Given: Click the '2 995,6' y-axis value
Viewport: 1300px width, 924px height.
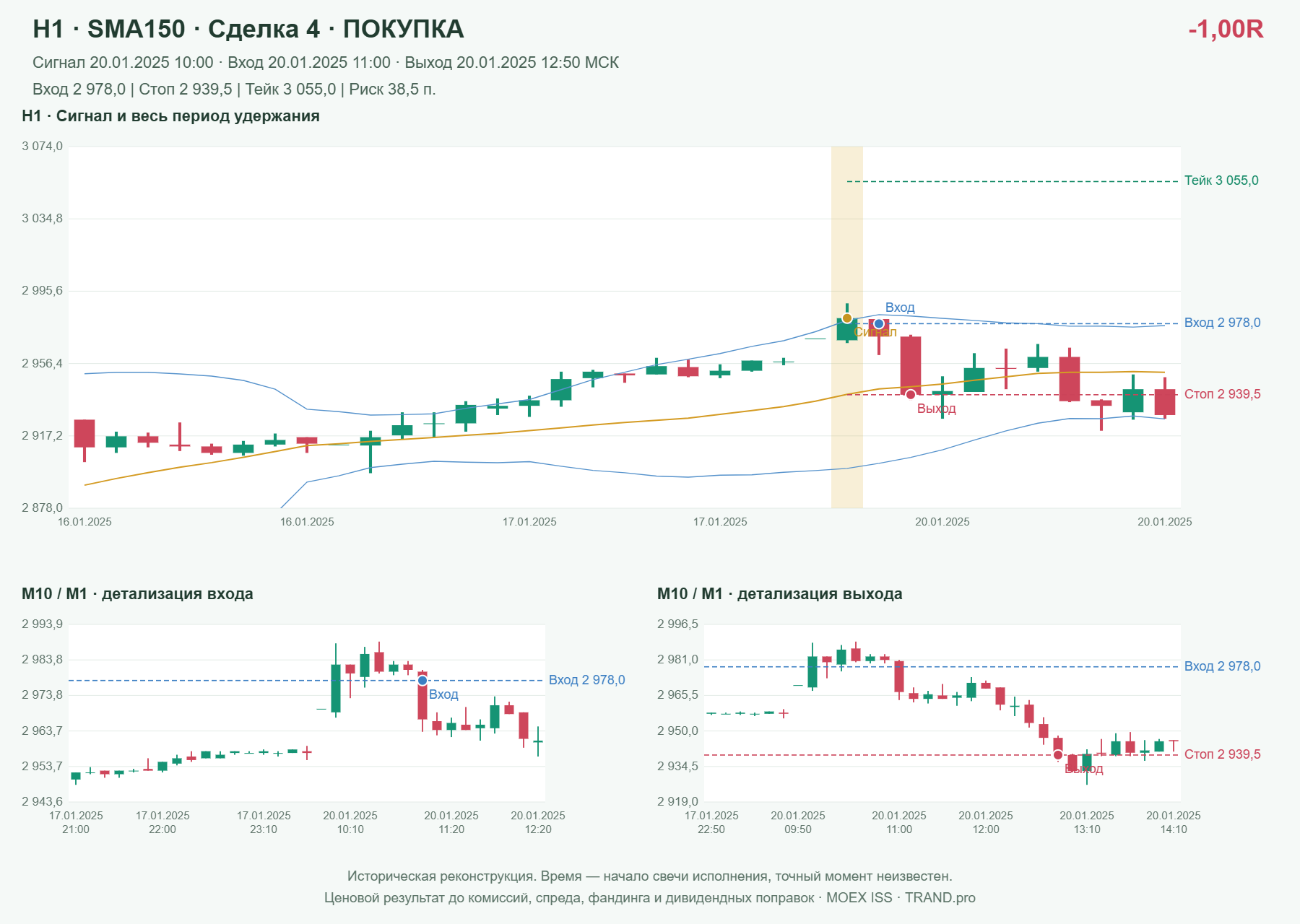Looking at the screenshot, I should (42, 291).
